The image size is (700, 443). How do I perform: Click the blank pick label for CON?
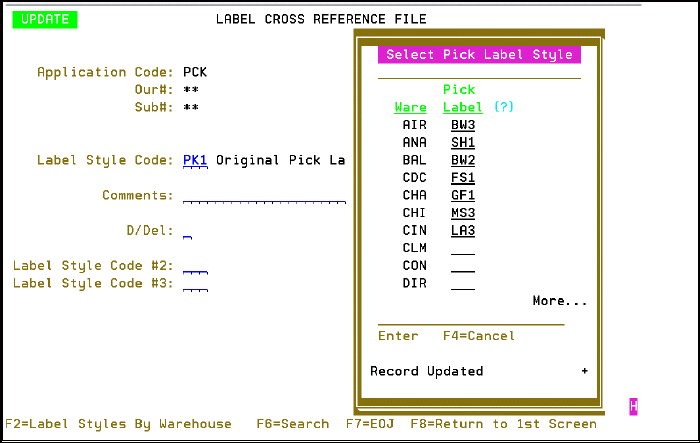click(x=462, y=266)
